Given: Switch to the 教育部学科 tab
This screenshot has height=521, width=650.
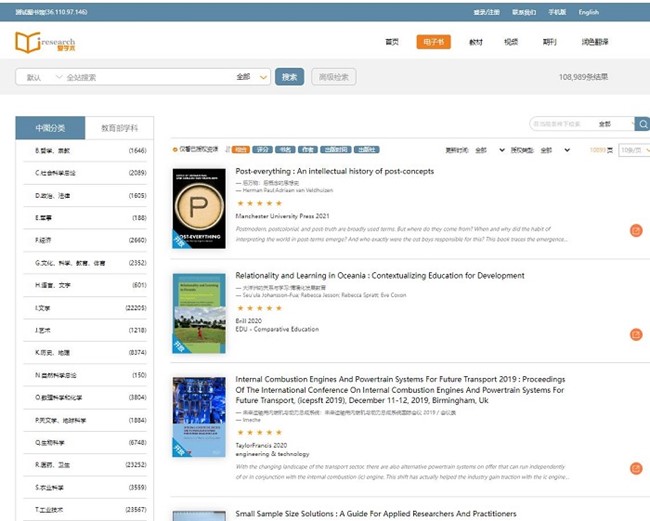Looking at the screenshot, I should (119, 129).
